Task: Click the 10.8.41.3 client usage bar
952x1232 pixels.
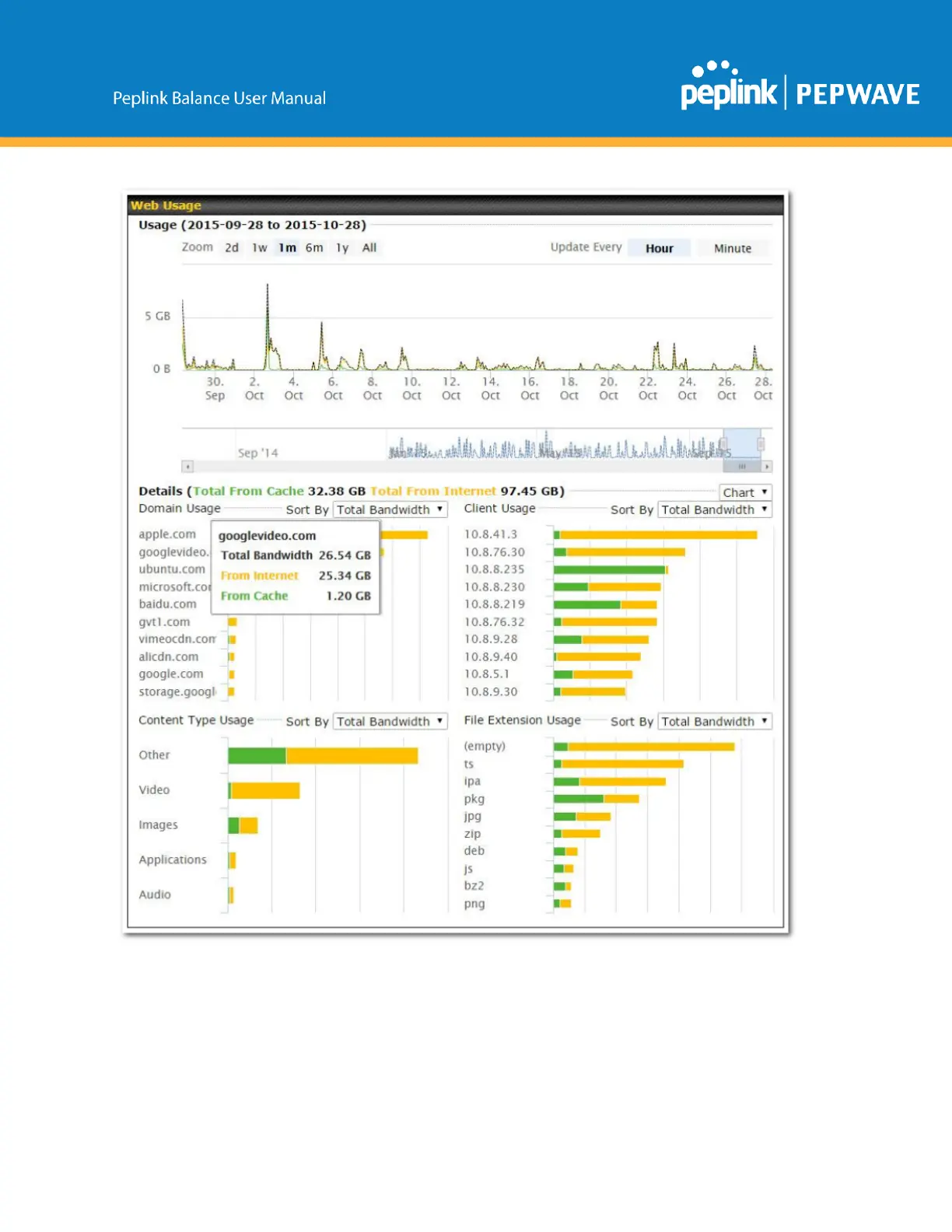Action: click(x=656, y=535)
